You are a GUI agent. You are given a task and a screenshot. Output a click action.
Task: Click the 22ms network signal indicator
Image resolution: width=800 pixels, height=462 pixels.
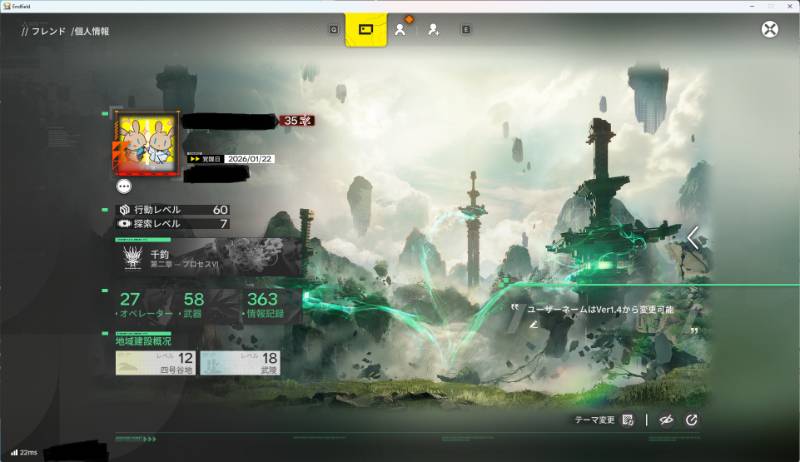(x=24, y=452)
